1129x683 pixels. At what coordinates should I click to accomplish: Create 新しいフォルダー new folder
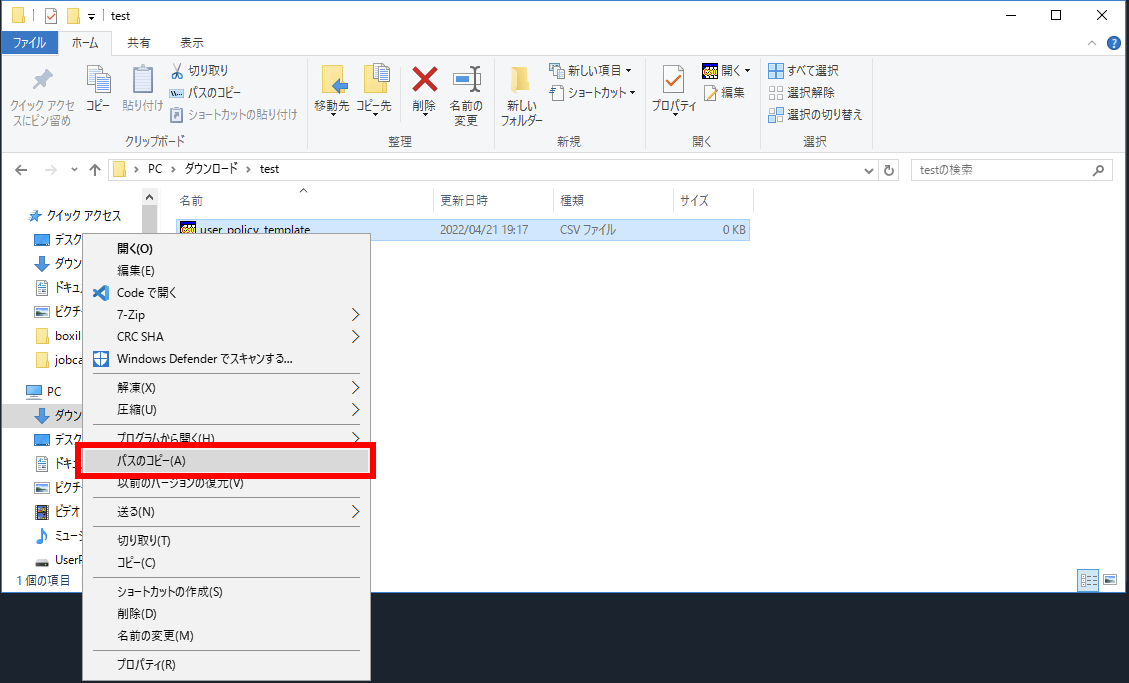click(x=521, y=96)
